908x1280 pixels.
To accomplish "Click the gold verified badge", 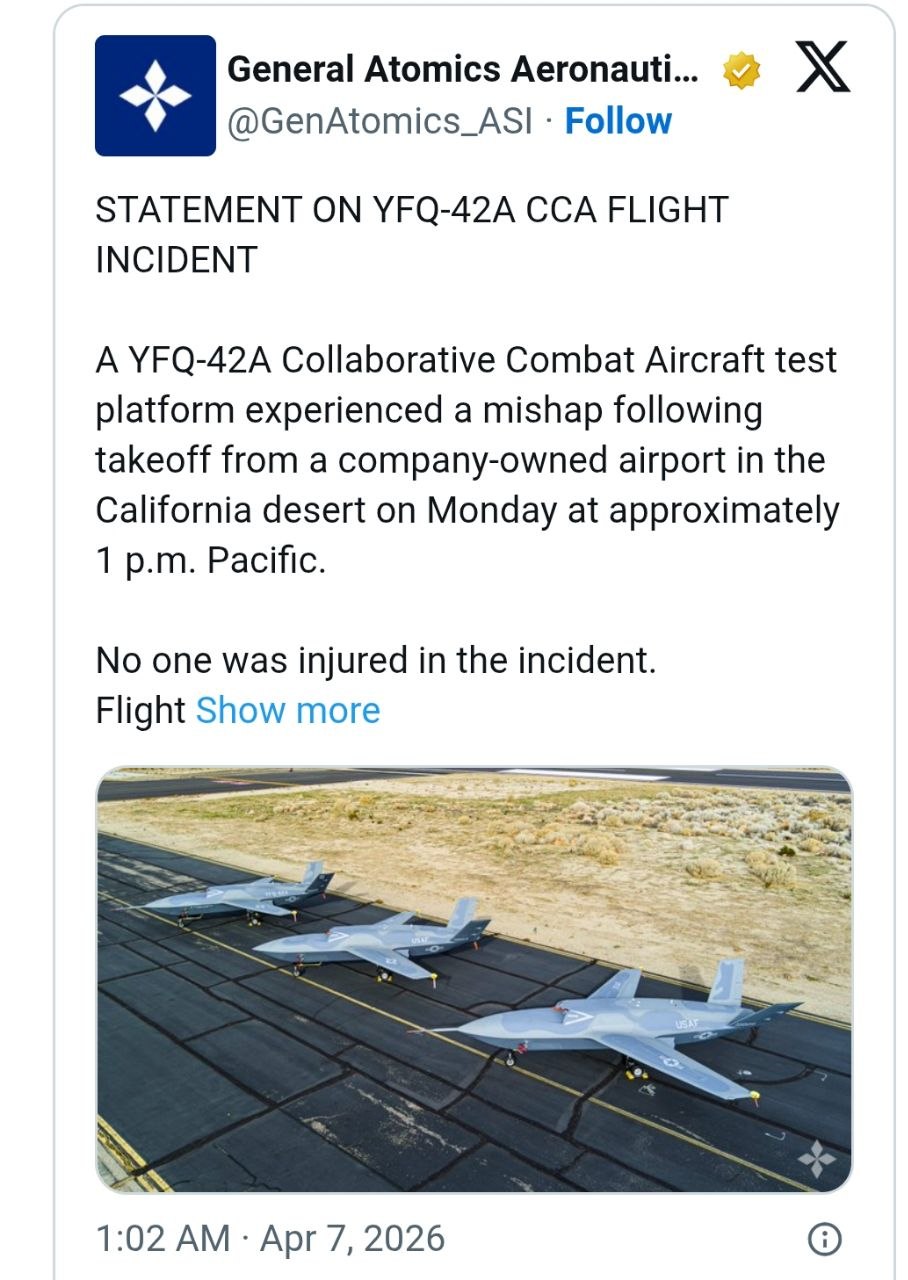I will (741, 71).
